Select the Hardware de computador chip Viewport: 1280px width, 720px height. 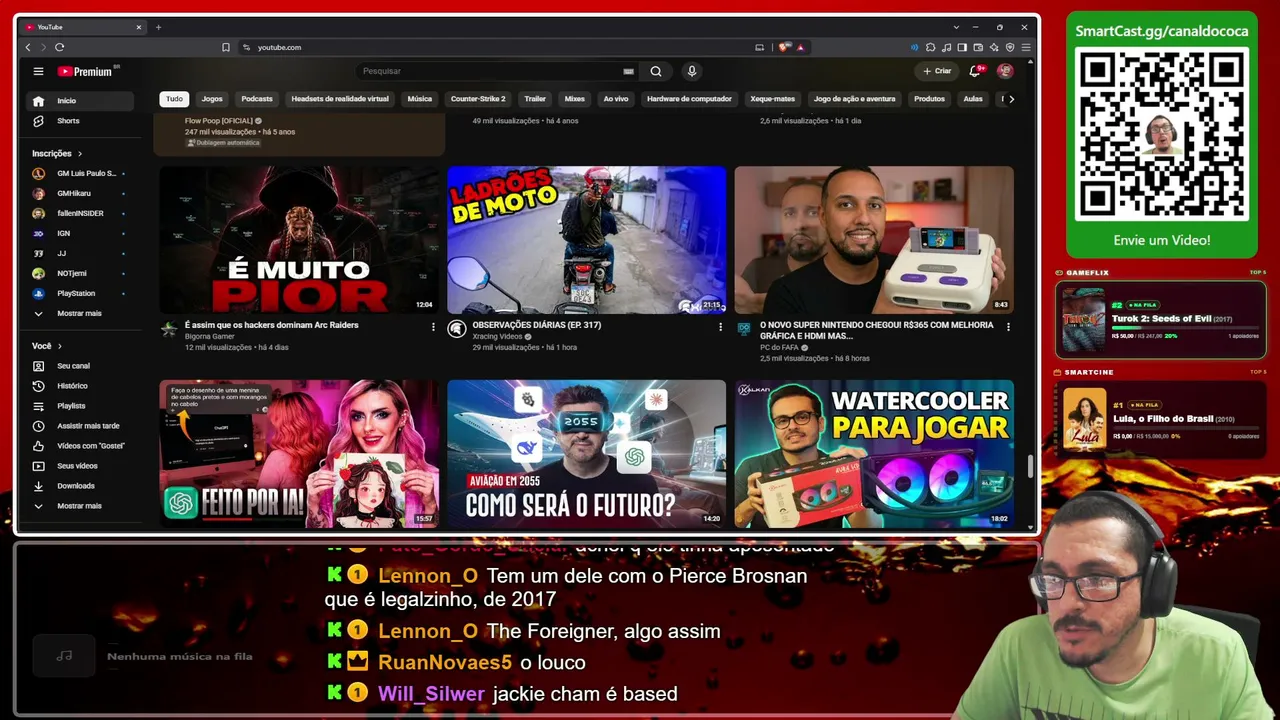(689, 99)
